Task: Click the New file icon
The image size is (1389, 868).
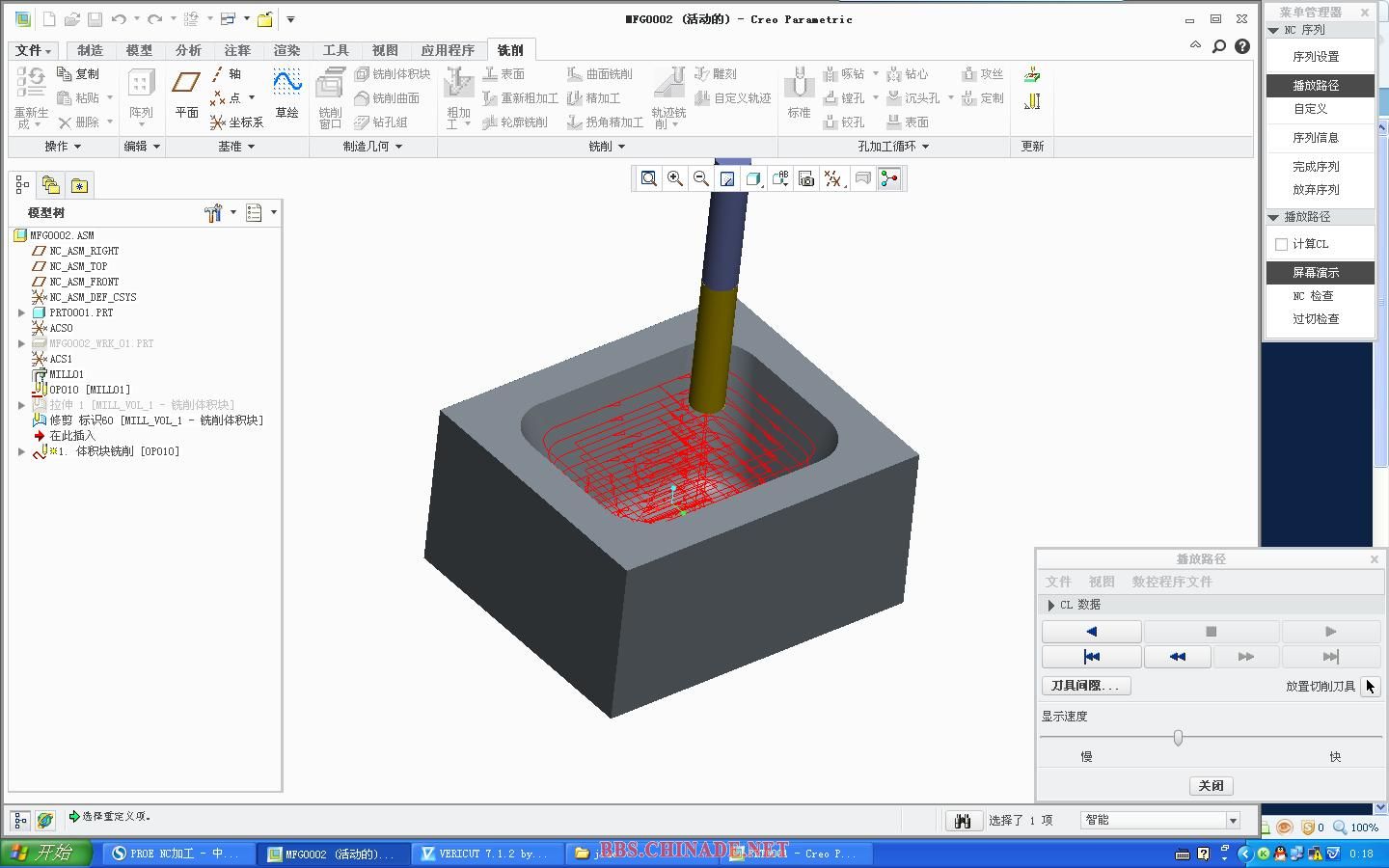Action: tap(49, 19)
